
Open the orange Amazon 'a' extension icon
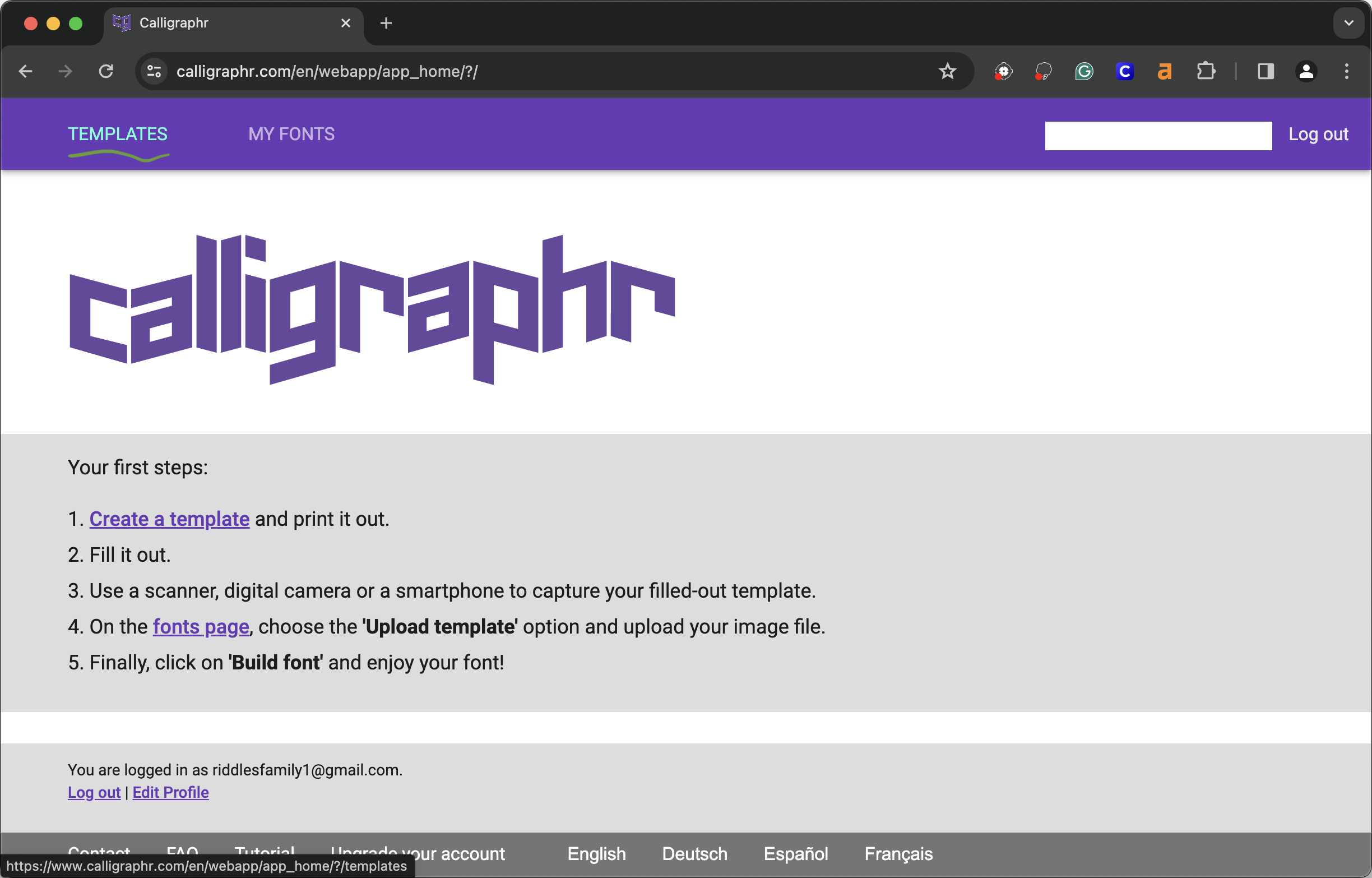pos(1165,71)
